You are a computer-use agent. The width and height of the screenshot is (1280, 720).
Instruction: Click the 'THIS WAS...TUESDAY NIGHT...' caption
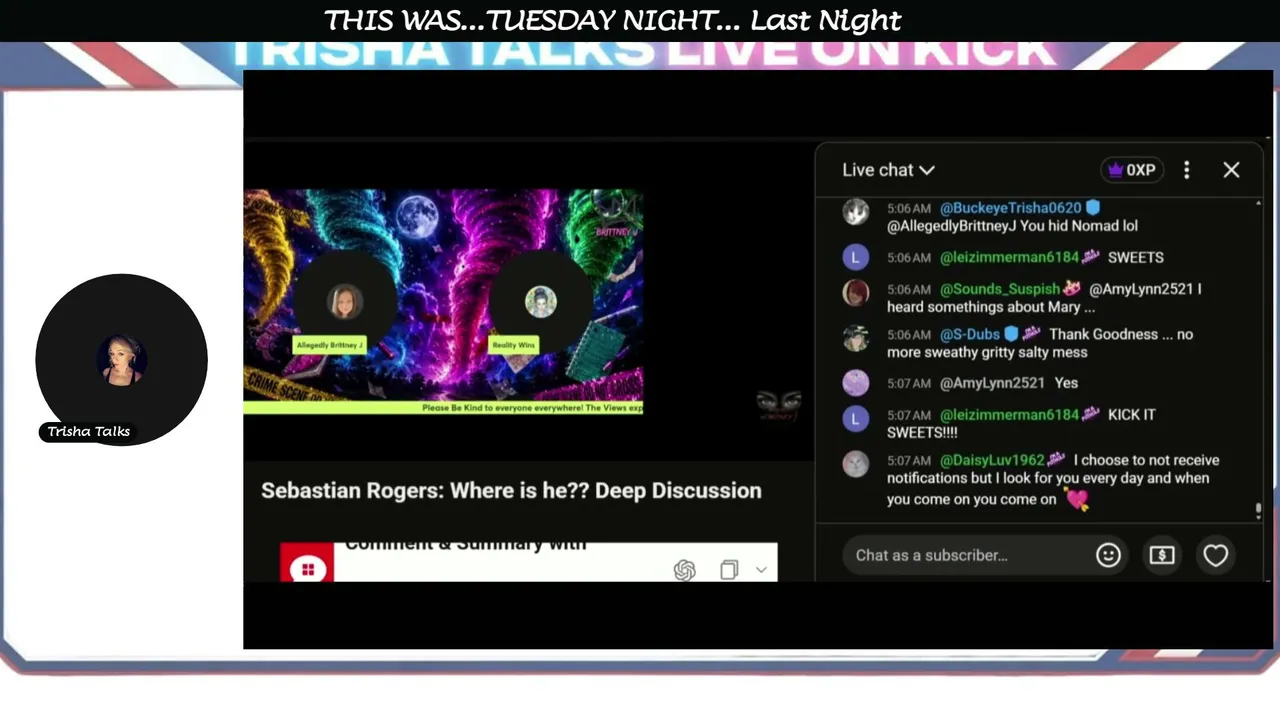pos(613,20)
